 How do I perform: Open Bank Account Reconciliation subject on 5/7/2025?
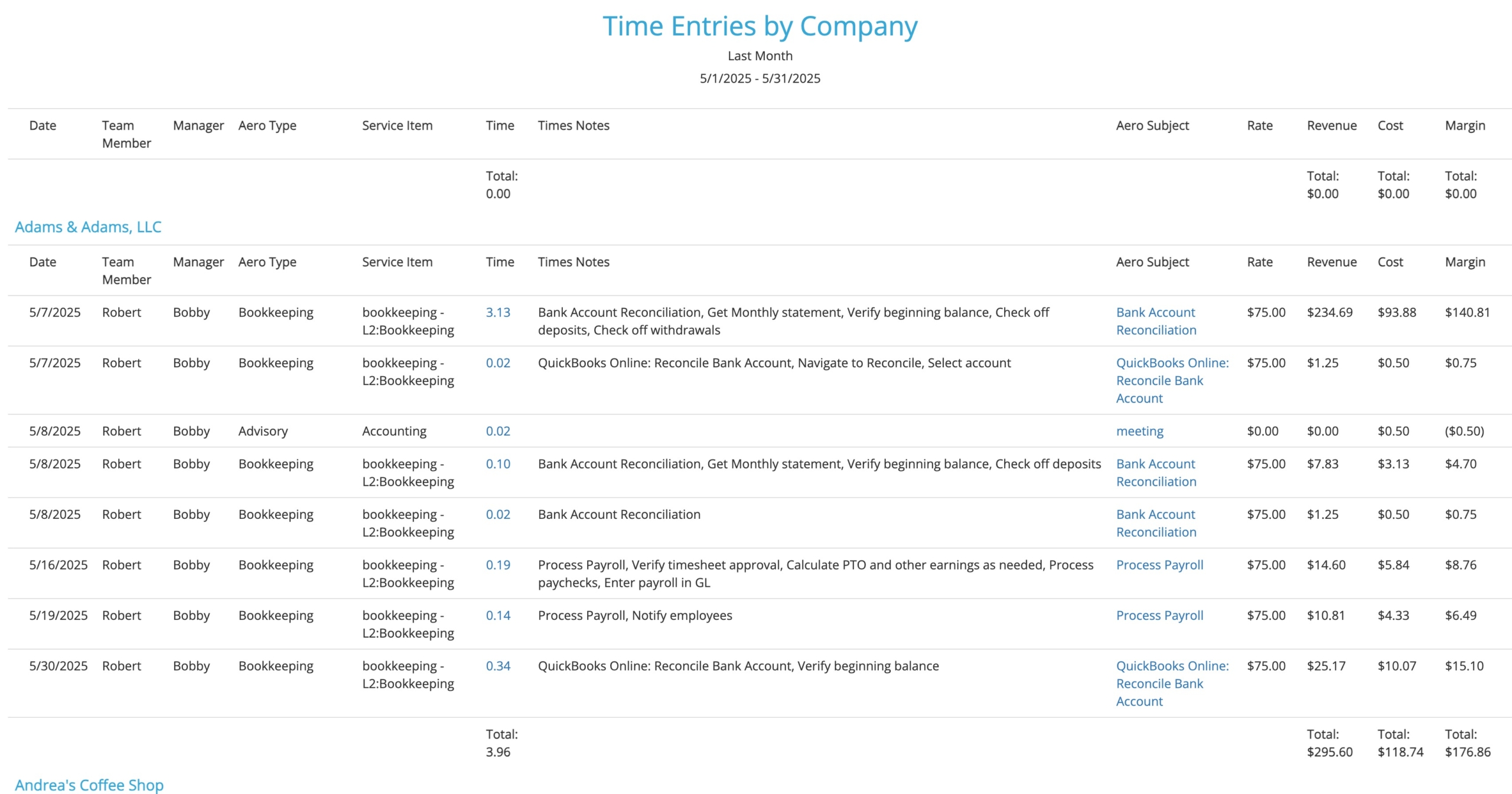click(x=1156, y=321)
